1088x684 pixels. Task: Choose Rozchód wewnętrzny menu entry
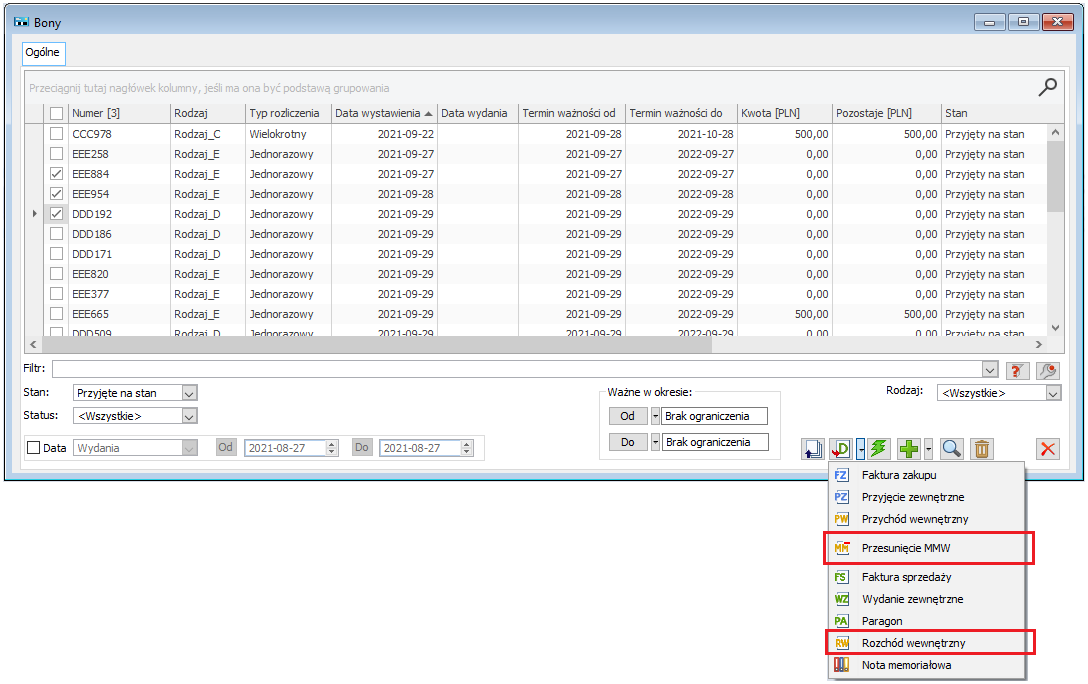pos(913,642)
